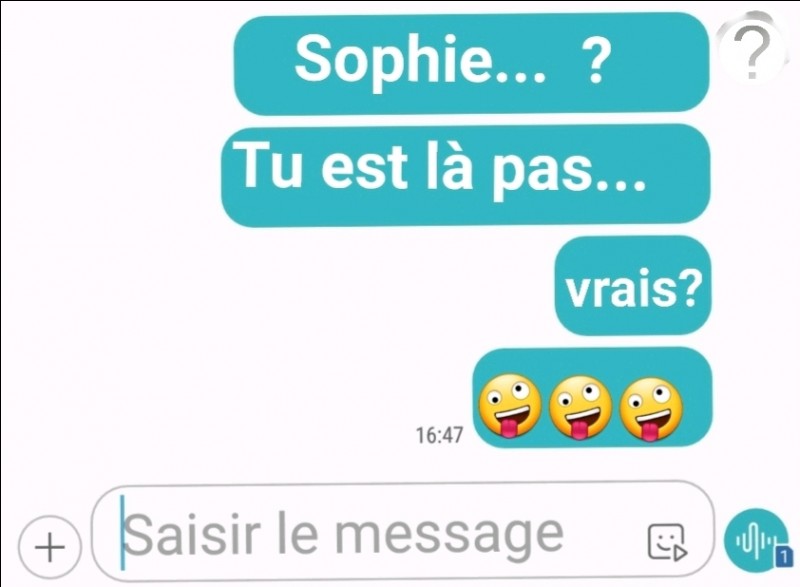The height and width of the screenshot is (587, 800).
Task: Click the question mark after Sophie...
Action: (x=595, y=61)
